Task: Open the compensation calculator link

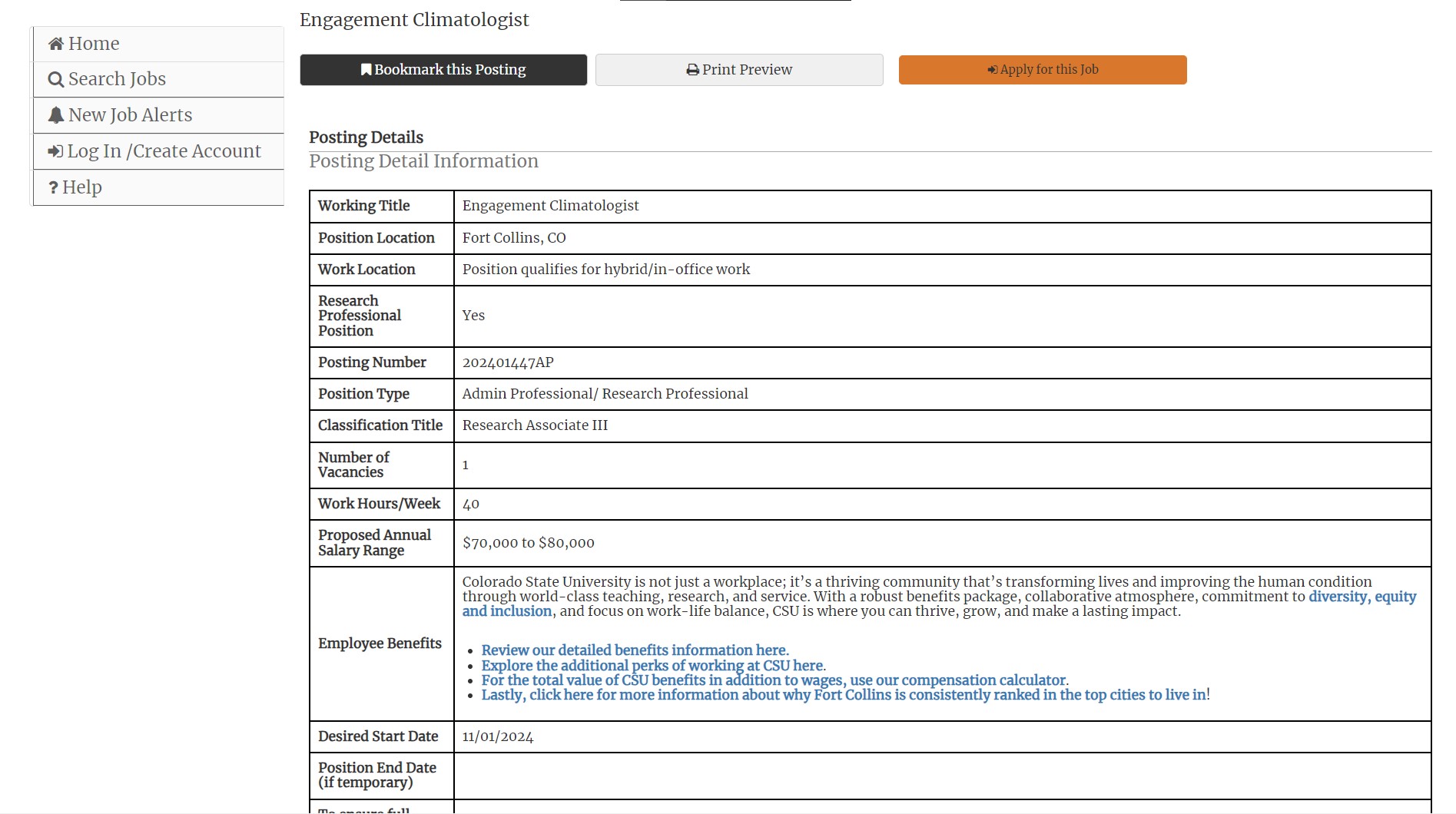Action: (x=774, y=680)
